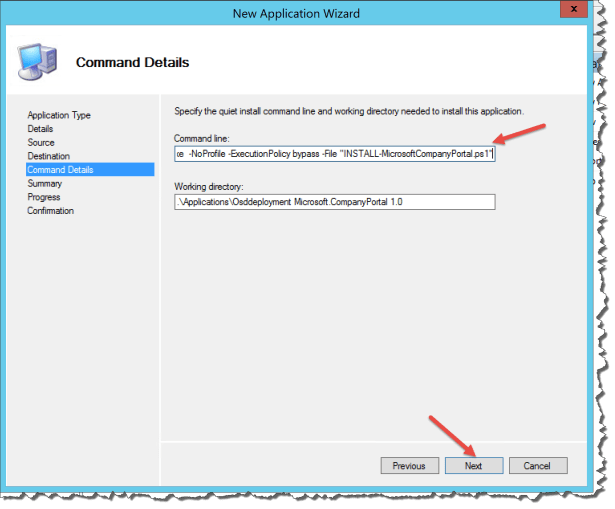Viewport: 615px width, 509px height.
Task: Open the Confirmation wizard step
Action: tap(50, 211)
